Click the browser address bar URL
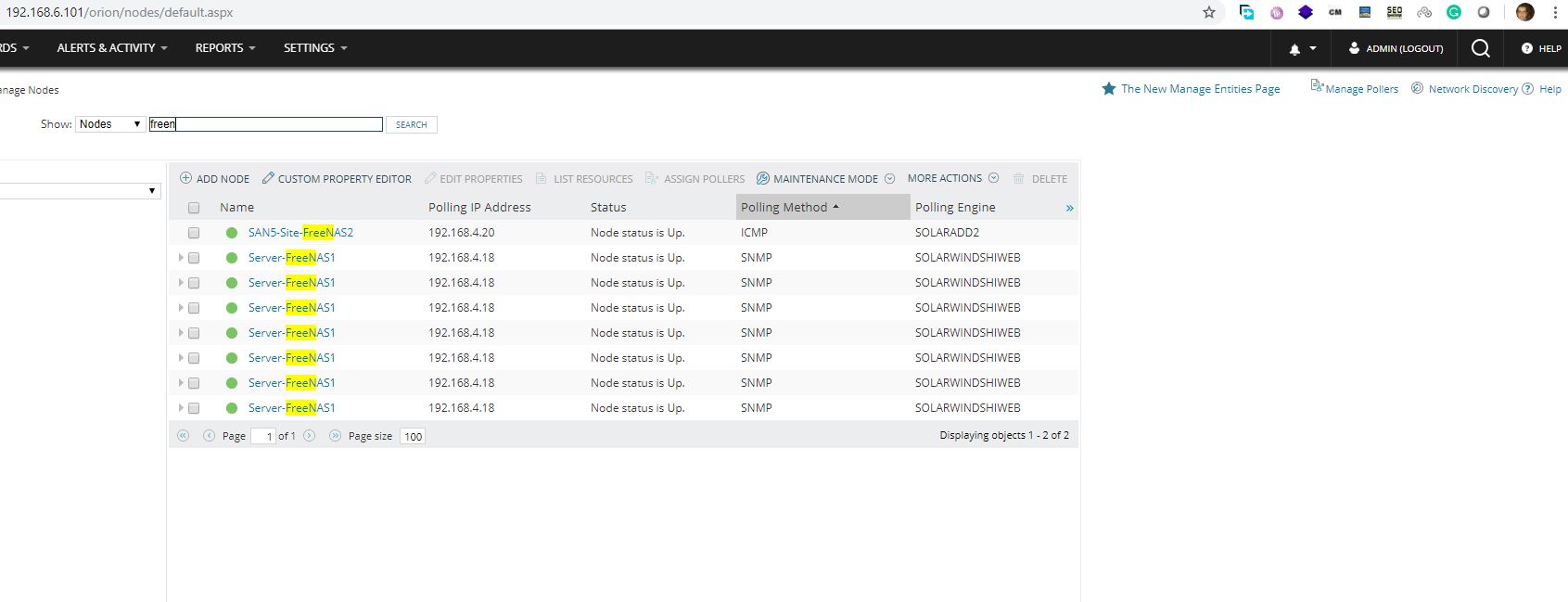Screen dimensions: 1568x602 120,12
